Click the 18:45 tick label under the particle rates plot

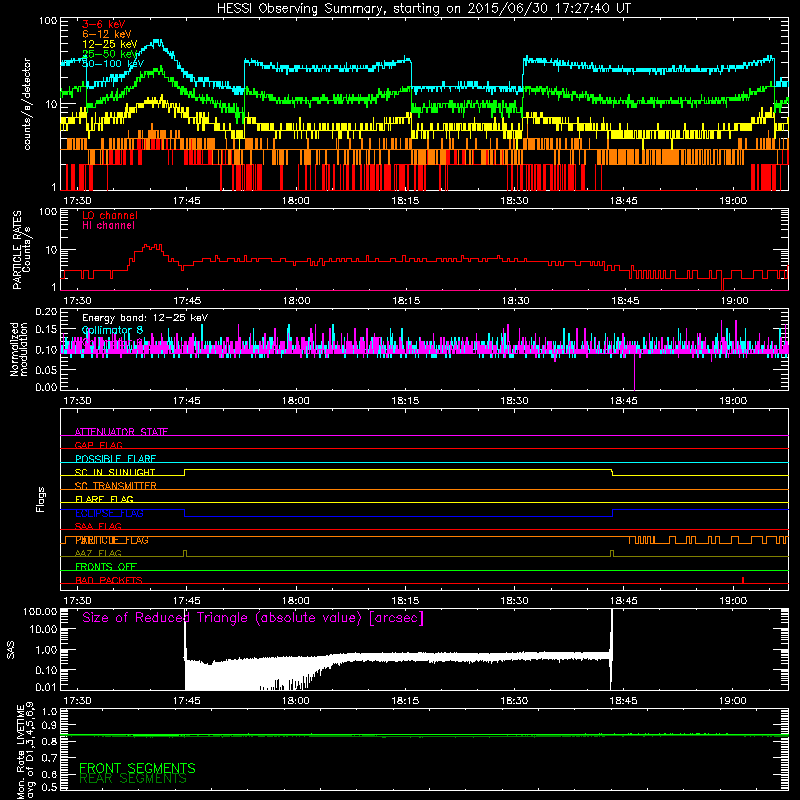[625, 301]
